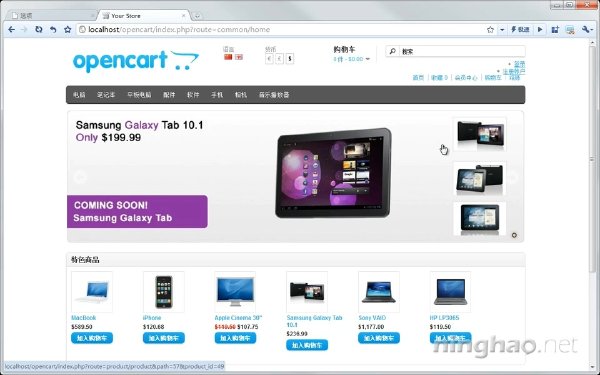Click the play arrow icon in browser toolbar
The height and width of the screenshot is (375, 600).
(x=540, y=29)
